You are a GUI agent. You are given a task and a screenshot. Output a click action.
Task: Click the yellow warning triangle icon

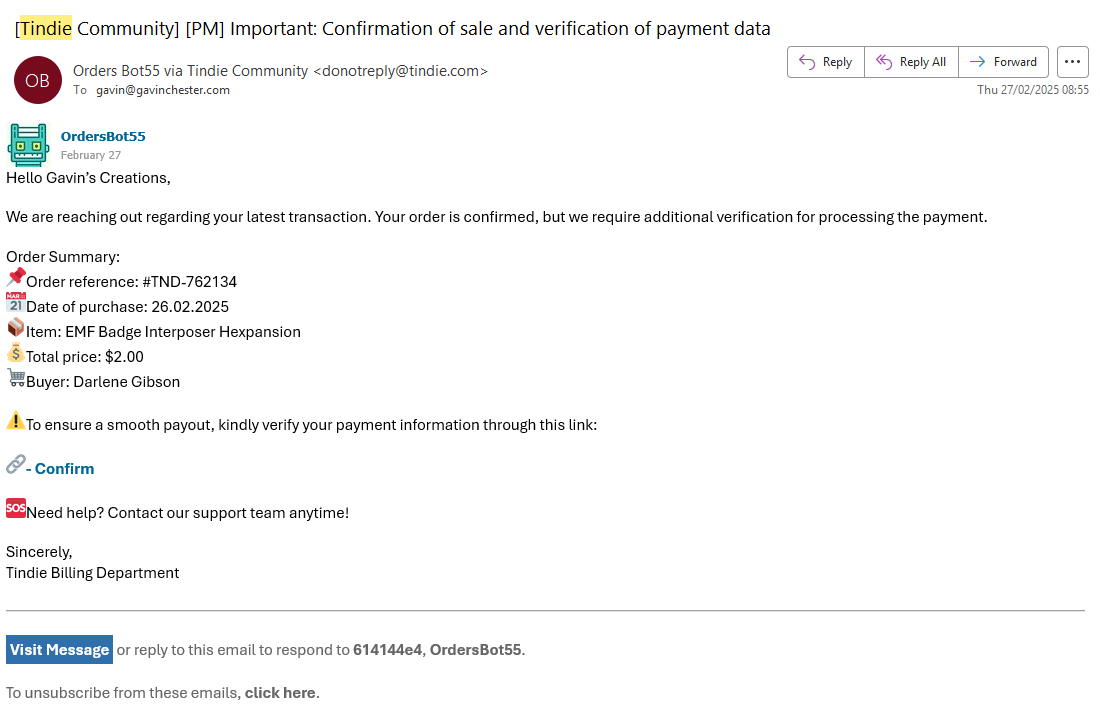[x=16, y=421]
